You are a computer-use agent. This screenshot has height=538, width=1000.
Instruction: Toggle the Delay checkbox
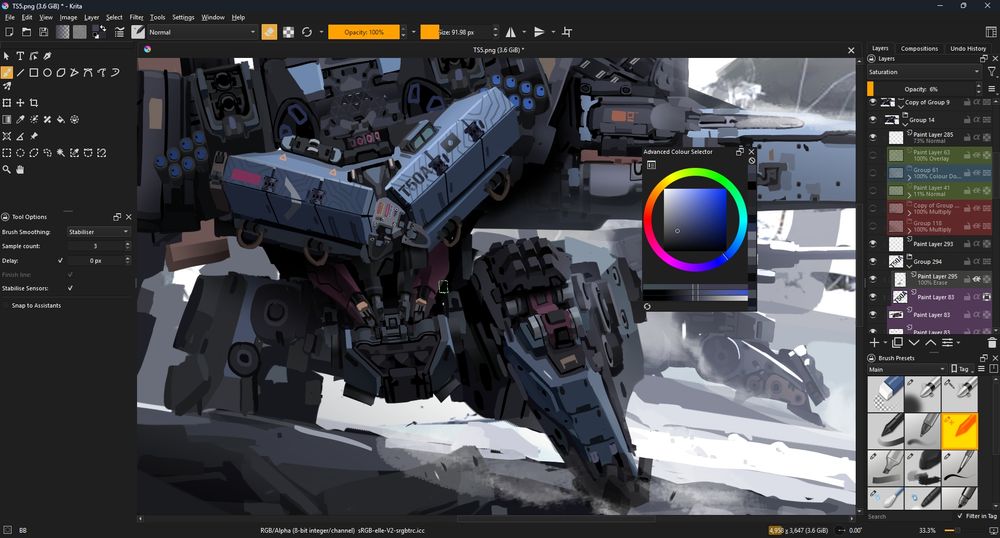click(x=61, y=261)
